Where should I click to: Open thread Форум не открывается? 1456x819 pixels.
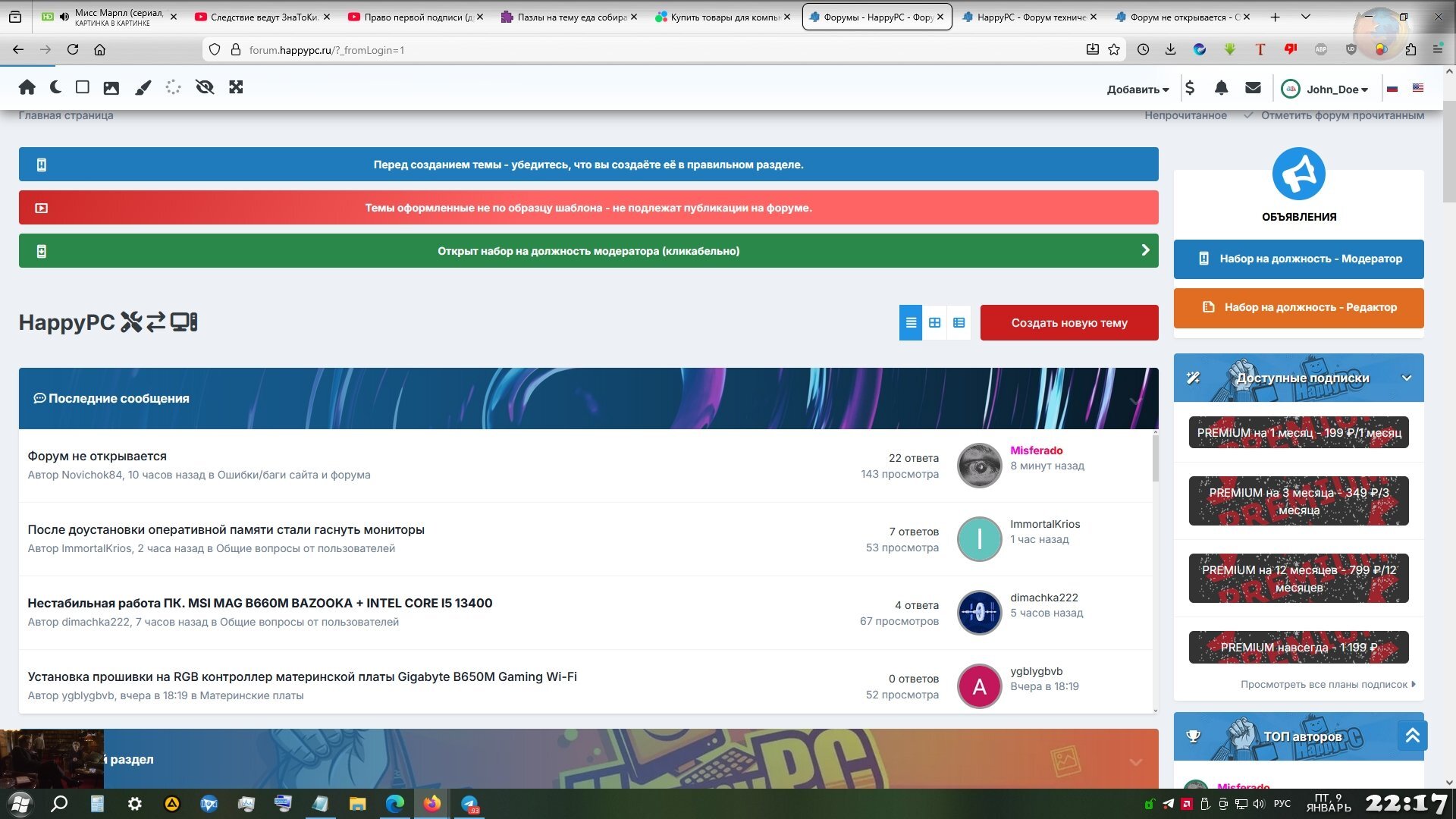[97, 457]
